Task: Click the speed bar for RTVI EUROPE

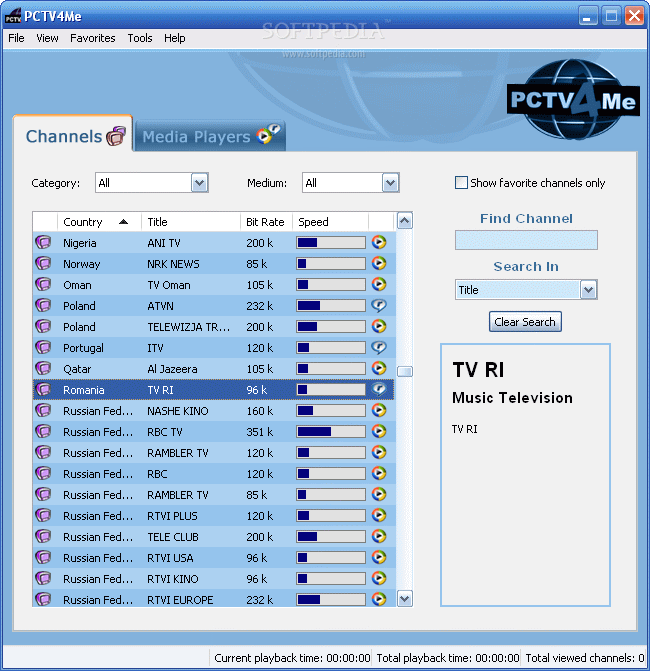Action: click(x=331, y=599)
